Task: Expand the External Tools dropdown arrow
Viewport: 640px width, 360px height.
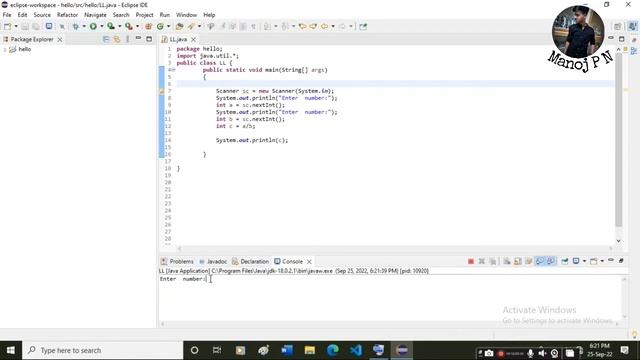Action: (138, 27)
